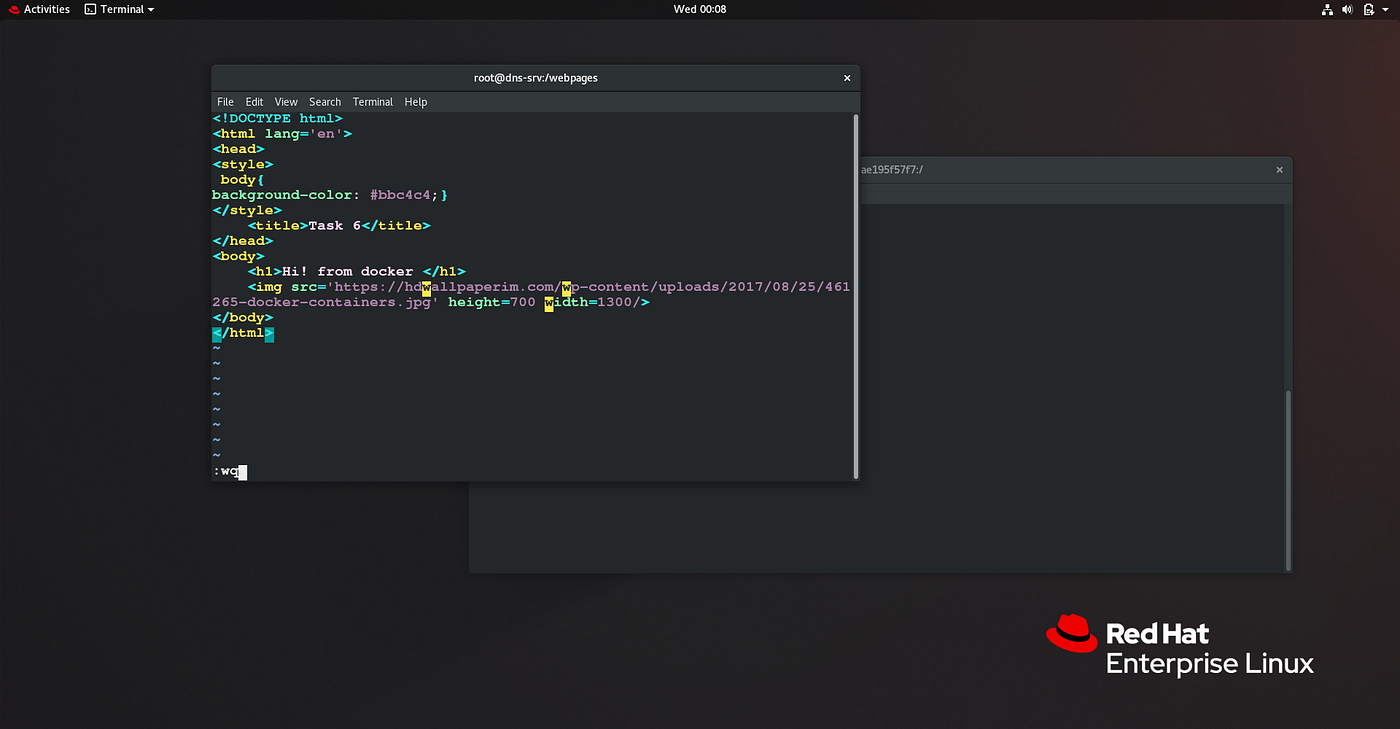
Task: Click the :wq command line in vim
Action: tap(228, 470)
